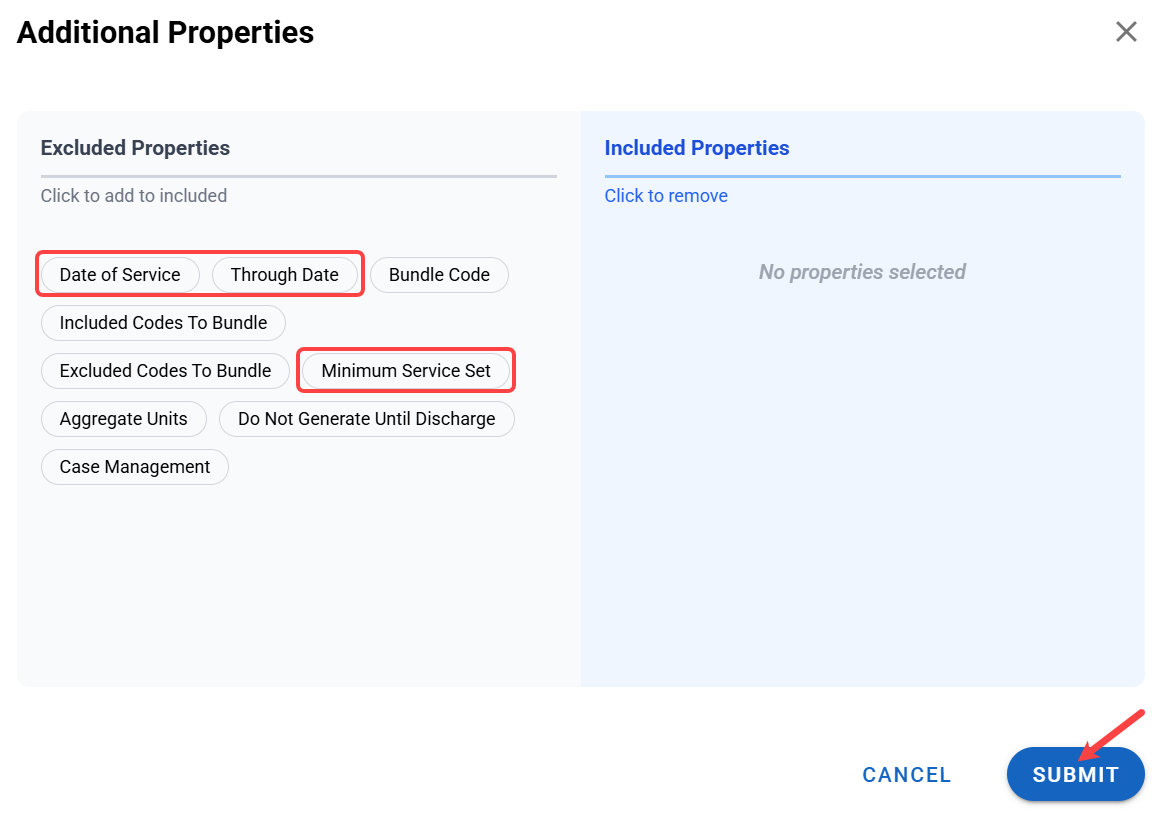Click the 'No properties selected' placeholder
The width and height of the screenshot is (1152, 814).
point(862,272)
